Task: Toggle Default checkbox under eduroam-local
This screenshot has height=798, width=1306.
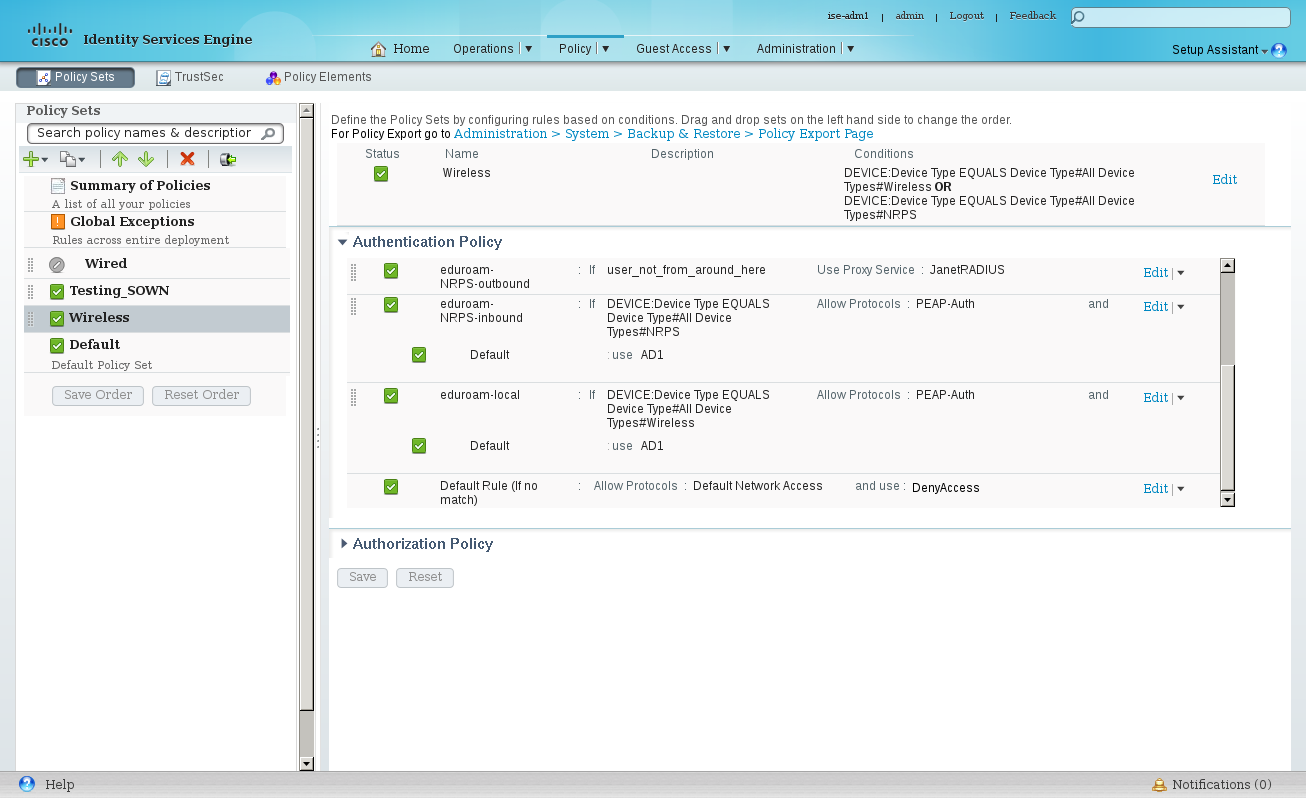Action: click(x=419, y=446)
